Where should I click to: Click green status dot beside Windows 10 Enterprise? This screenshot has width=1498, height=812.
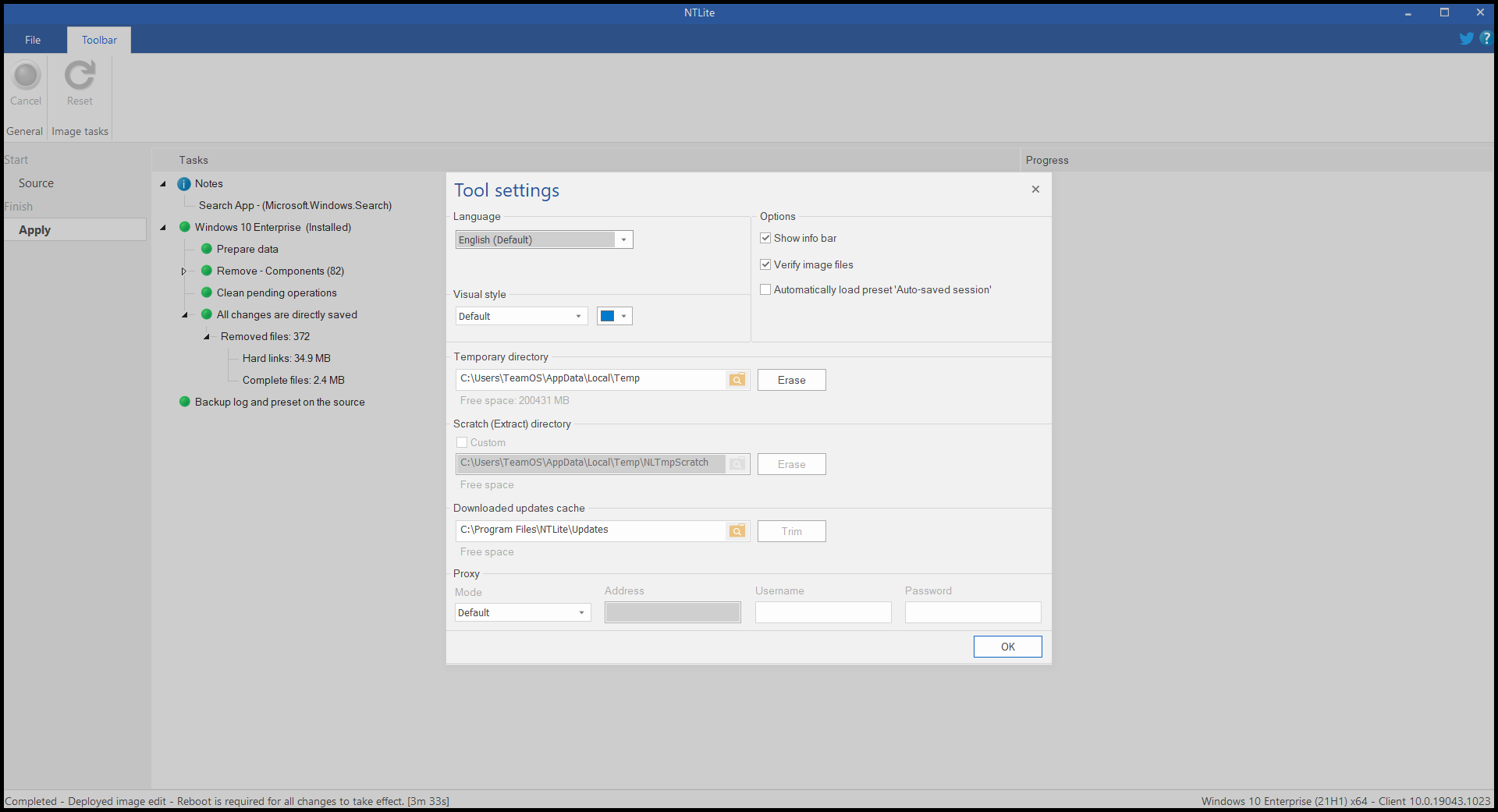click(x=185, y=227)
